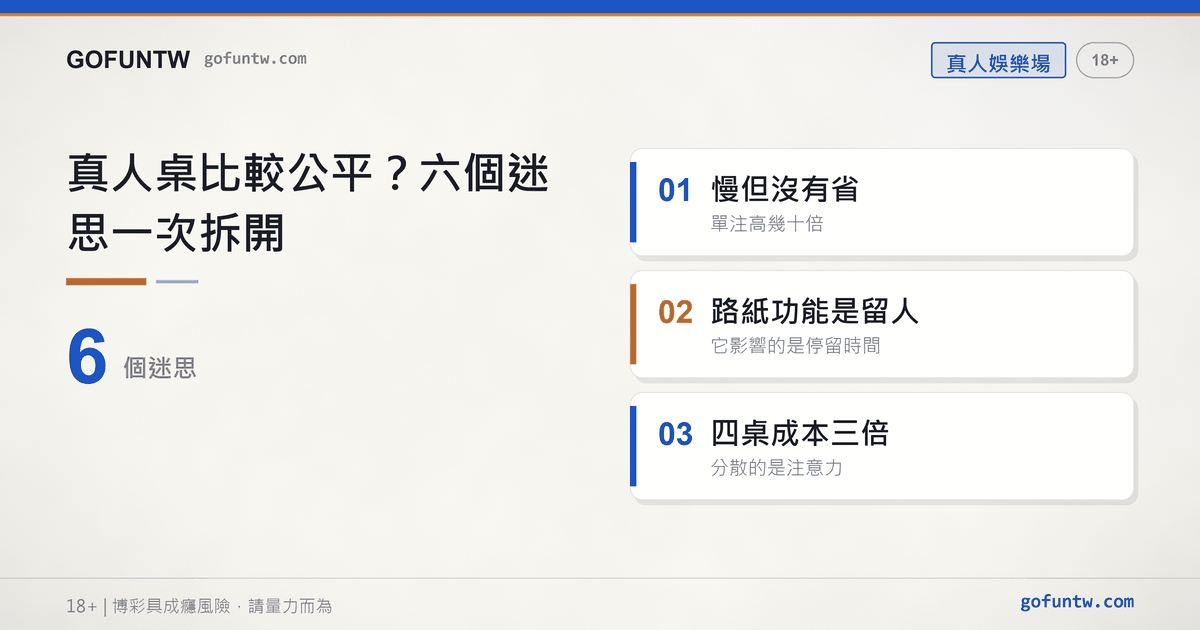
Task: Select the 真人娛樂場 category tag
Action: (x=998, y=61)
